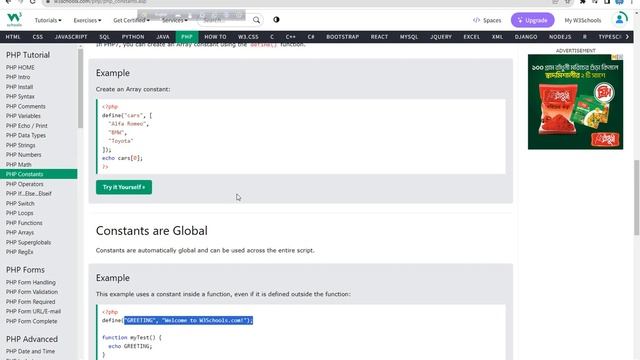The image size is (640, 360).
Task: Open the user profile avatar
Action: pos(620,19)
